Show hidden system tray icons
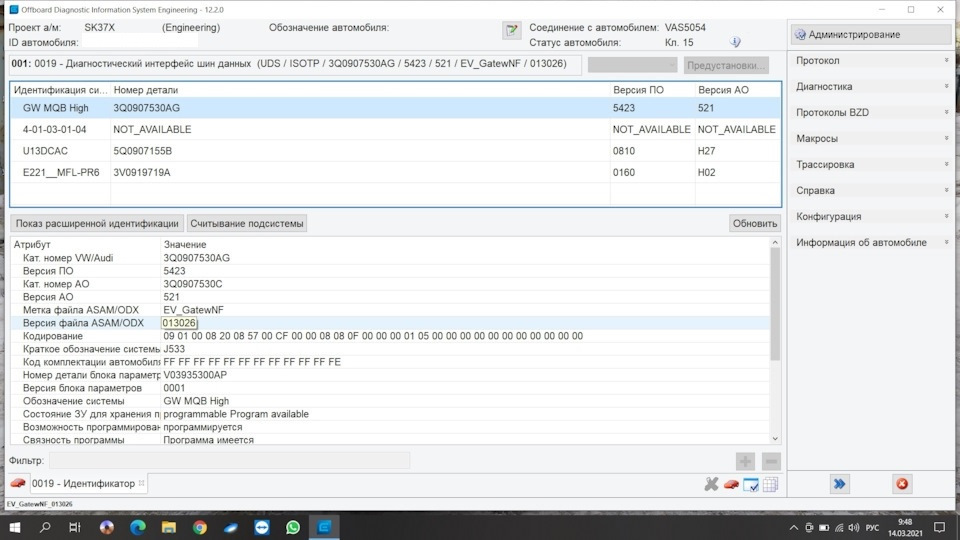Image resolution: width=960 pixels, height=540 pixels. click(793, 527)
